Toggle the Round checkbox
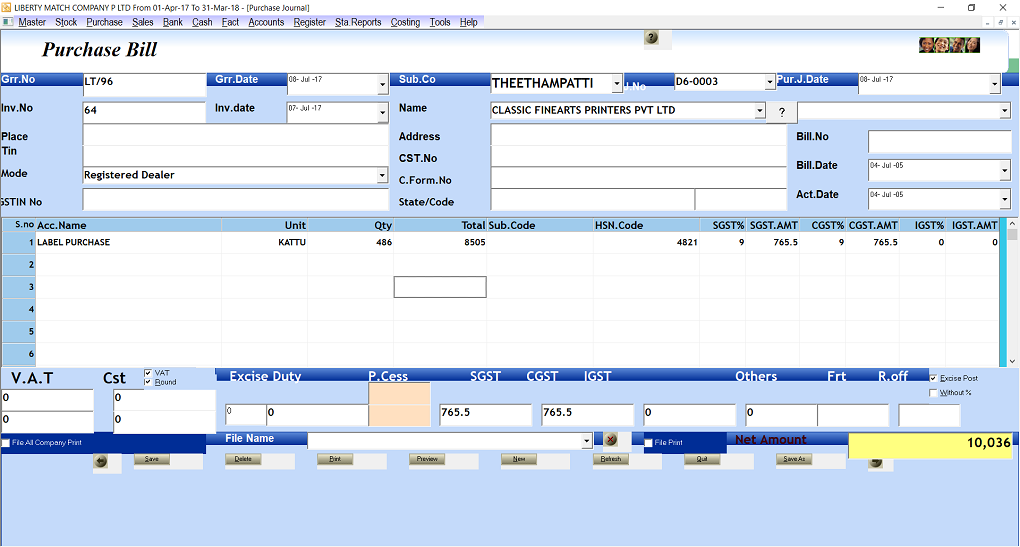 coord(148,382)
